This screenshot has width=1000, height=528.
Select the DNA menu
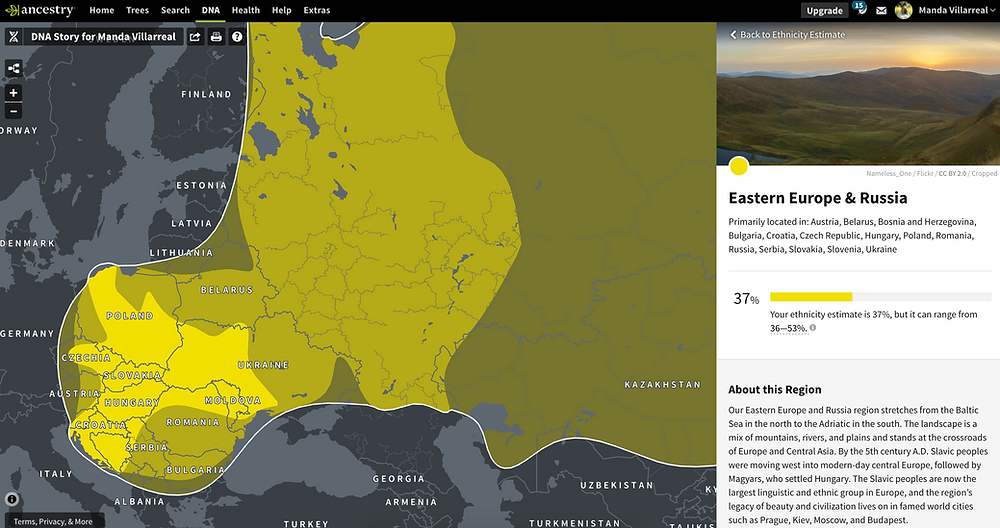210,10
